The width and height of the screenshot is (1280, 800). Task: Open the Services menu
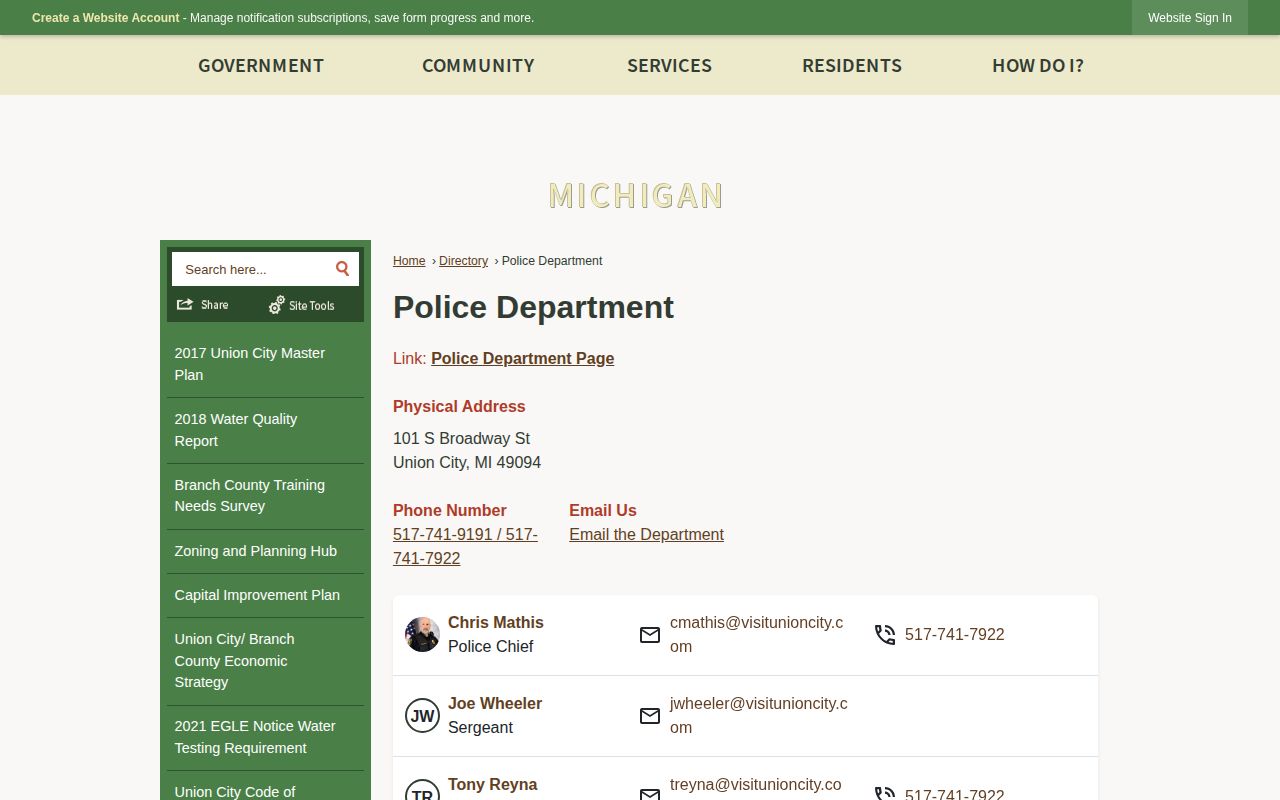(x=669, y=65)
